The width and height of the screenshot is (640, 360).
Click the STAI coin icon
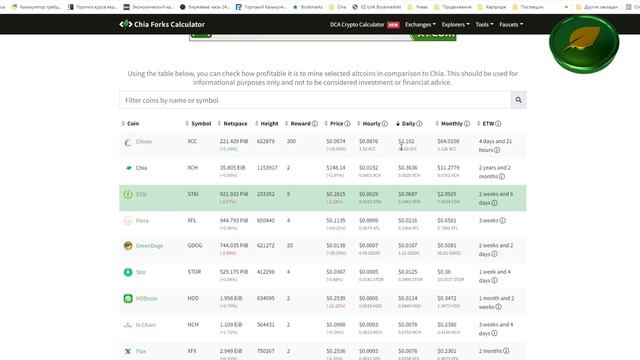128,194
